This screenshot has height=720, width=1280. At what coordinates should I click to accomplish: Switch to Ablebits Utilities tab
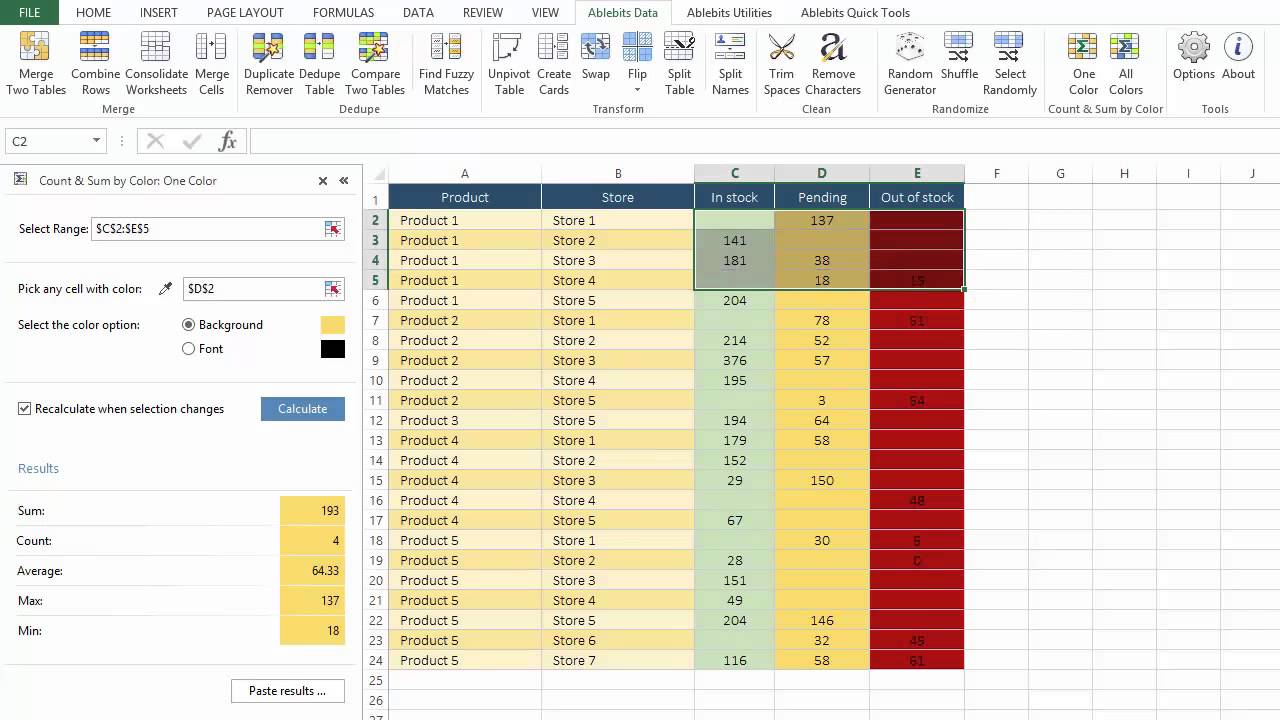tap(729, 13)
